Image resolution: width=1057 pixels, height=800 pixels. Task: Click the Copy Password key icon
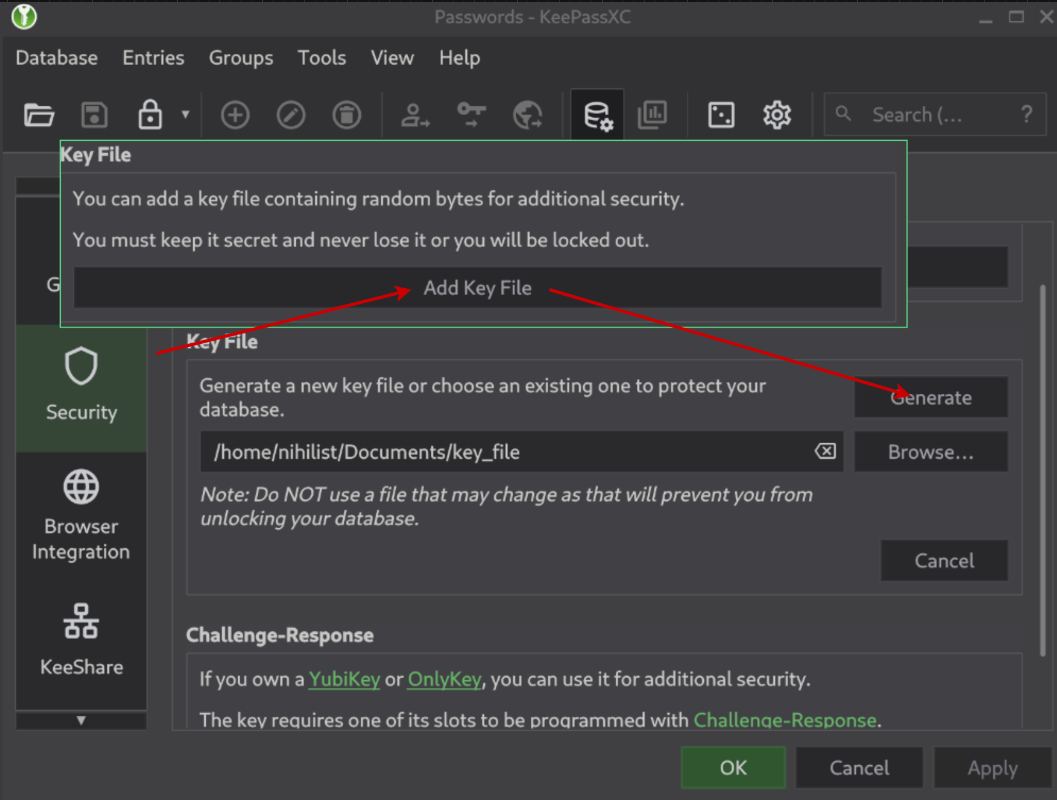471,115
